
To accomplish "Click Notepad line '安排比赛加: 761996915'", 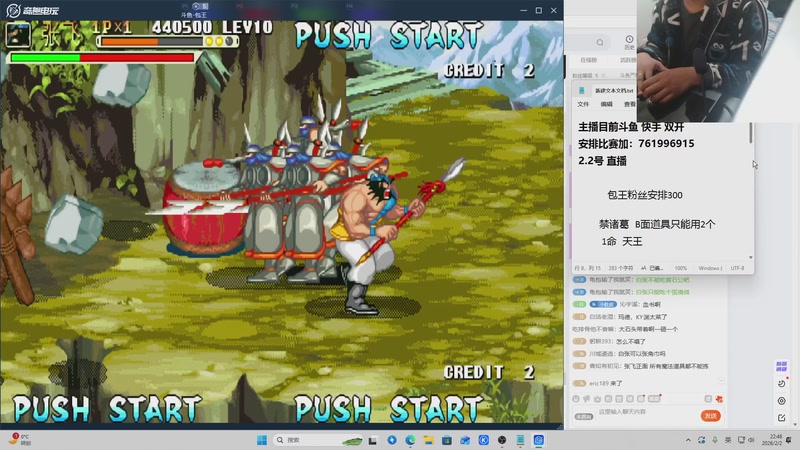I will click(636, 143).
